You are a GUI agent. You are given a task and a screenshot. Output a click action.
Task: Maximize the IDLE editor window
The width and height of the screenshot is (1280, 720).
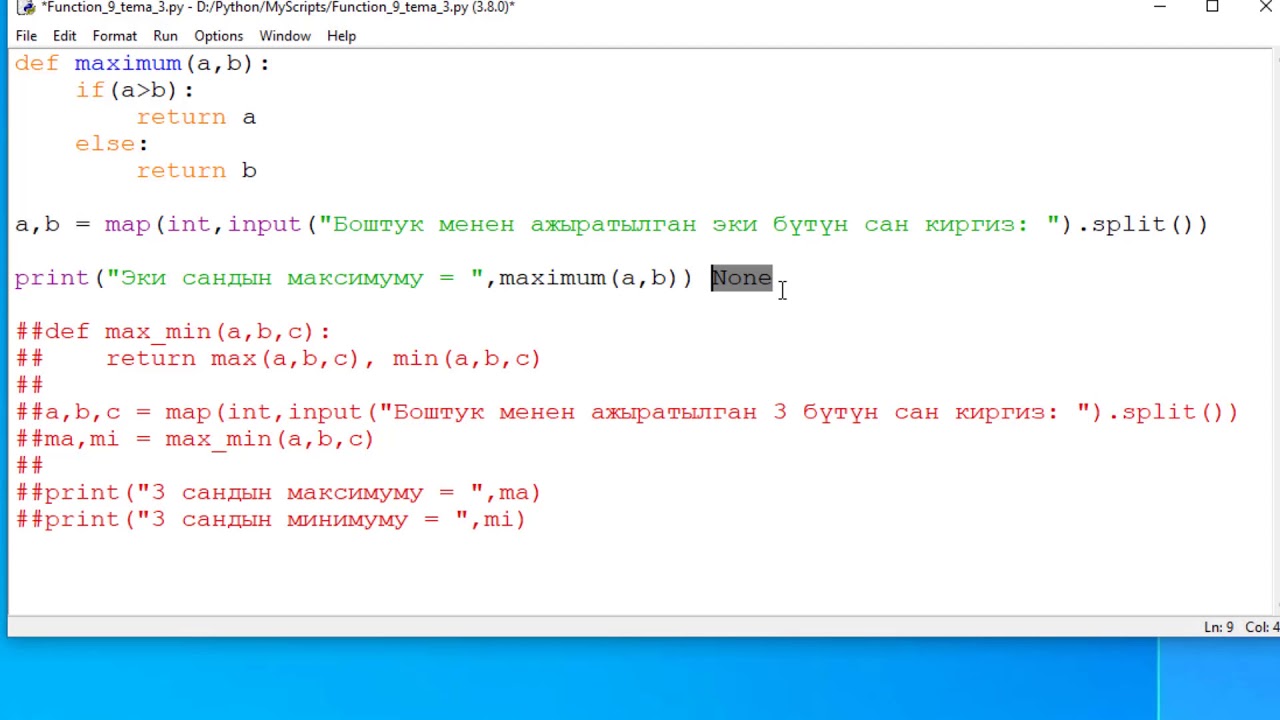(1212, 7)
